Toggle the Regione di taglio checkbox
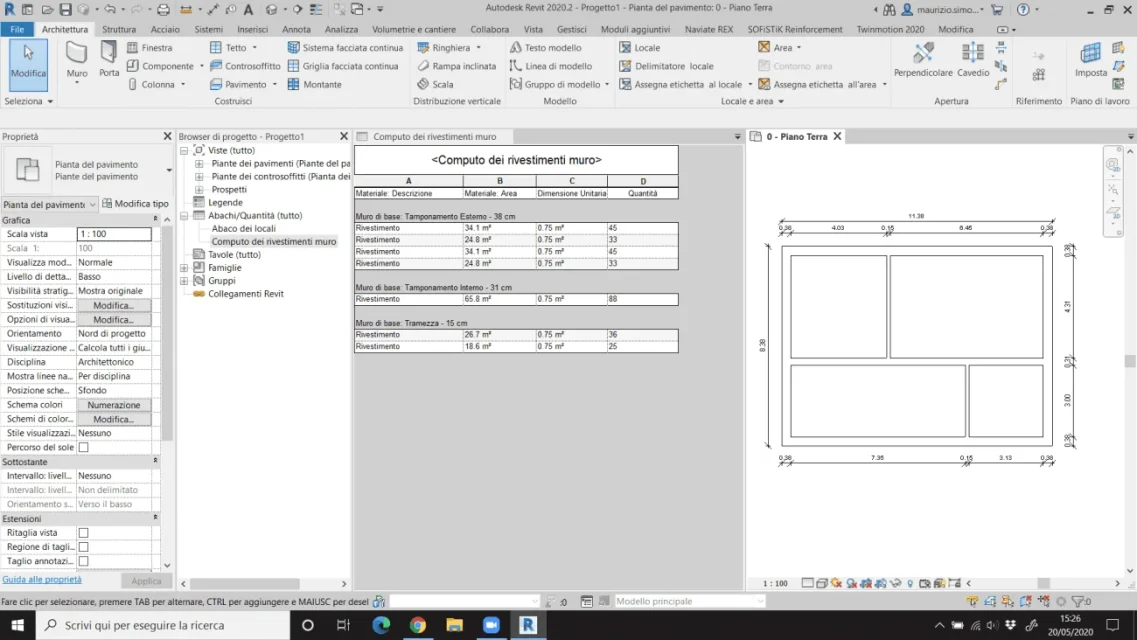The height and width of the screenshot is (640, 1137). [x=84, y=547]
